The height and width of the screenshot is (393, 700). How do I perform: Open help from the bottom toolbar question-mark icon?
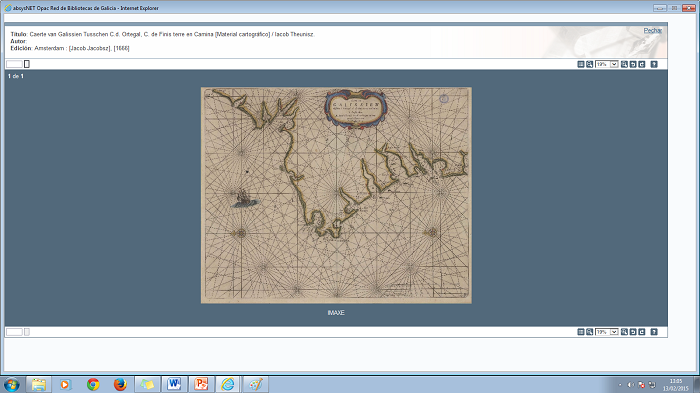[654, 332]
